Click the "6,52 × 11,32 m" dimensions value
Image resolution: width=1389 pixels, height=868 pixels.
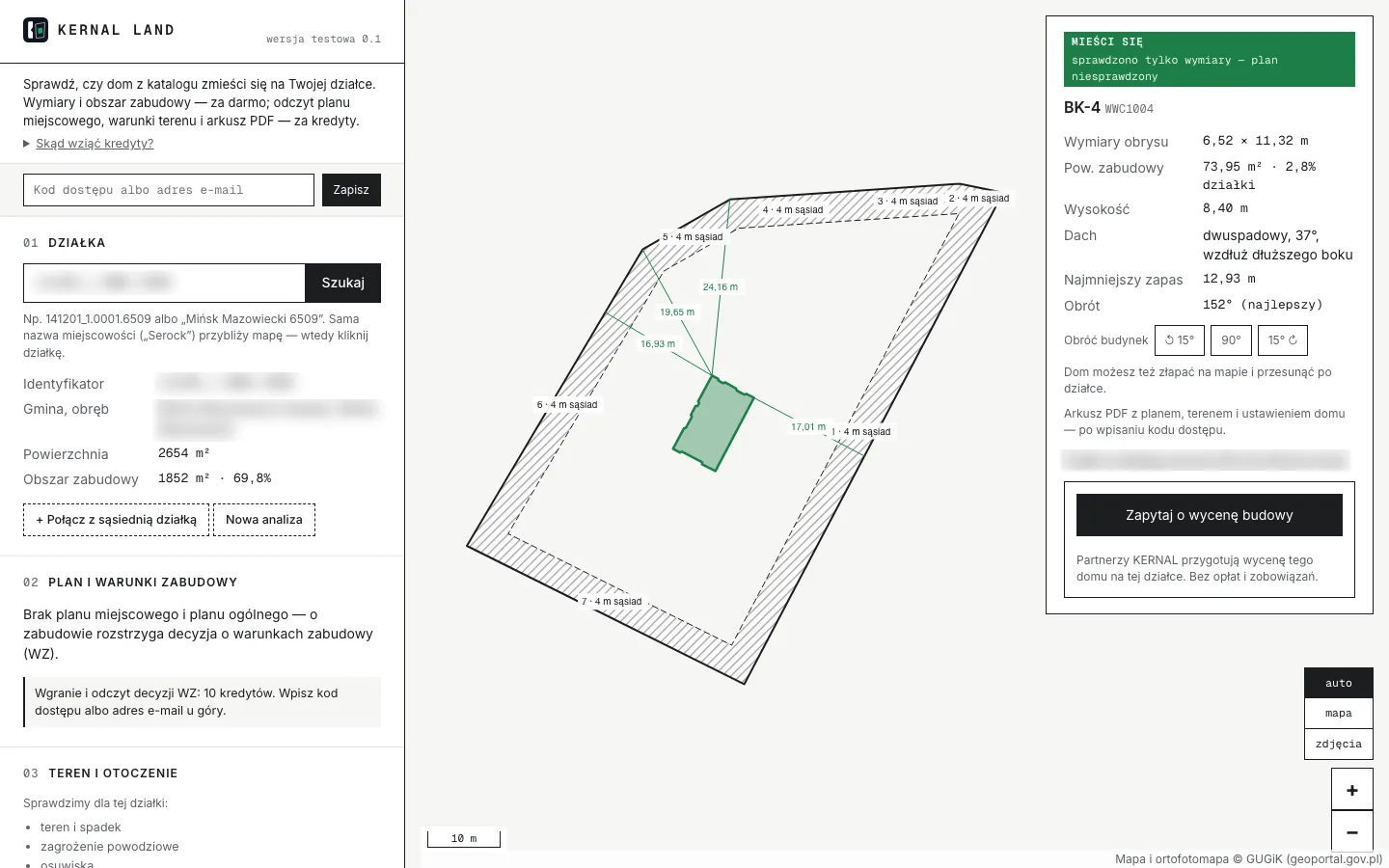1256,141
